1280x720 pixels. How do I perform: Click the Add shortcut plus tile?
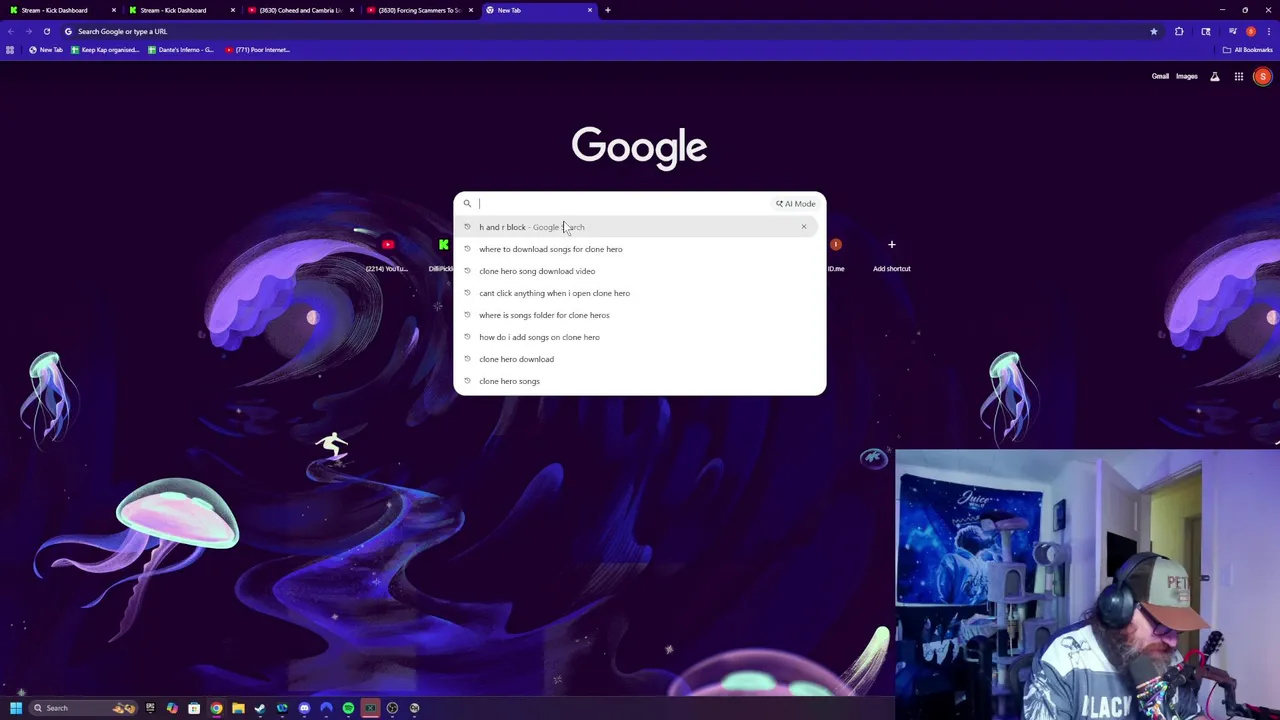pos(891,253)
